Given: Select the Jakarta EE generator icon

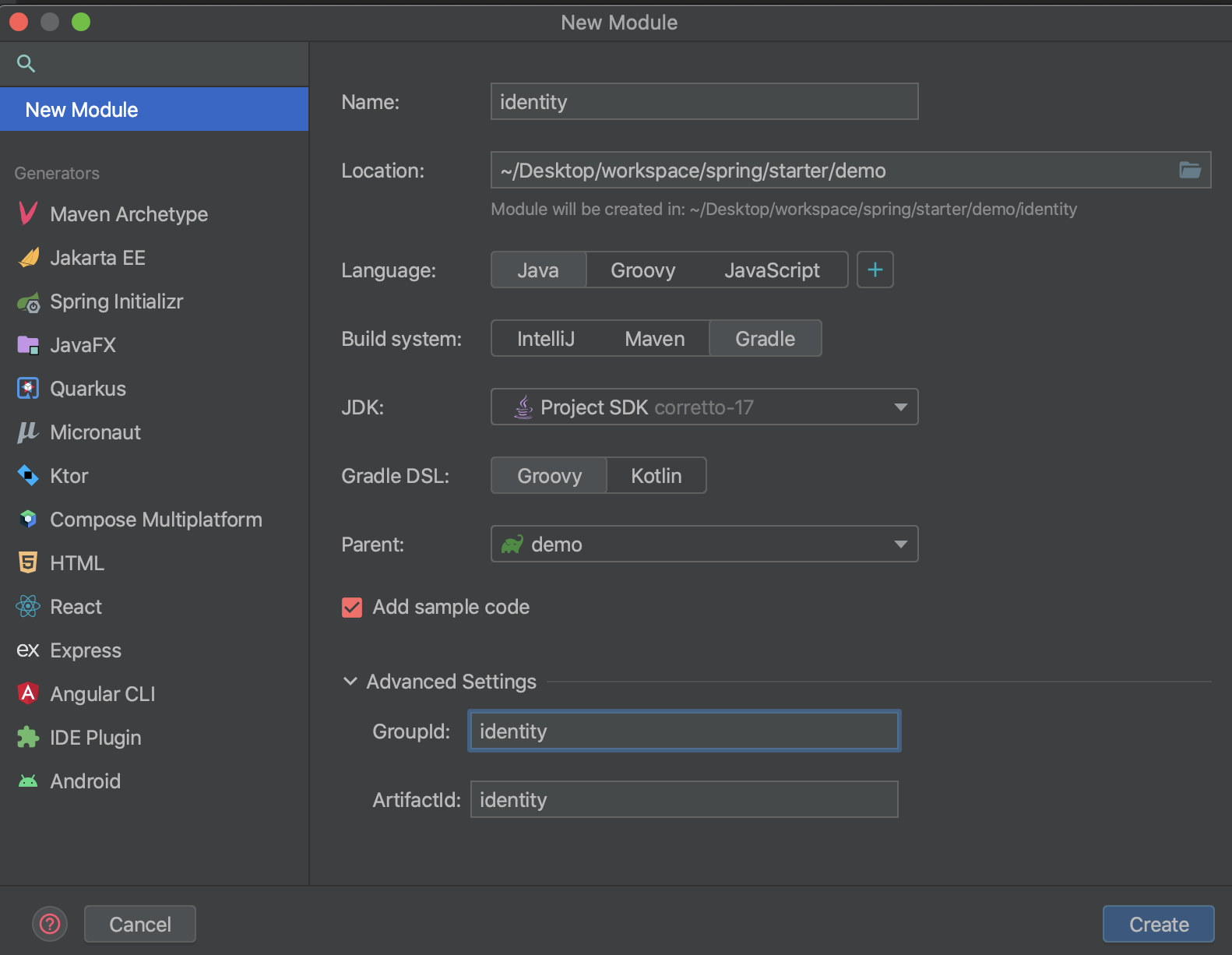Looking at the screenshot, I should tap(28, 257).
